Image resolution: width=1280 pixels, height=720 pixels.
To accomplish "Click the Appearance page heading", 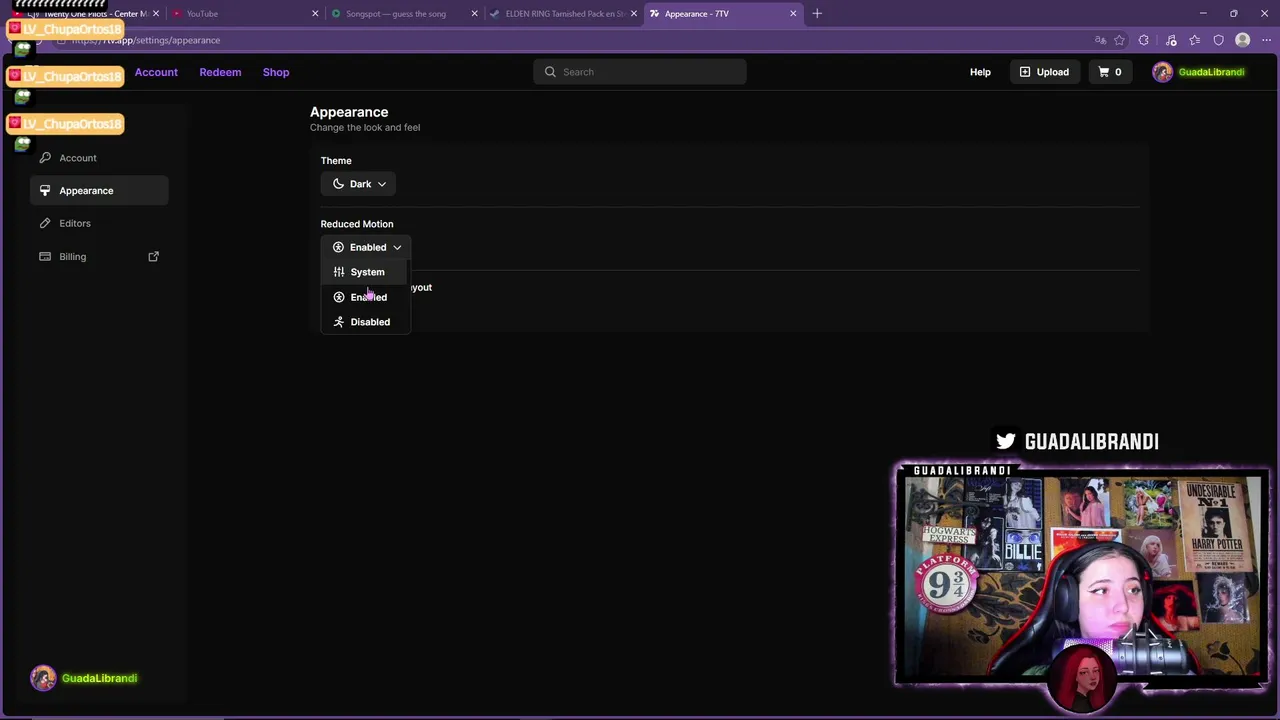I will click(349, 112).
